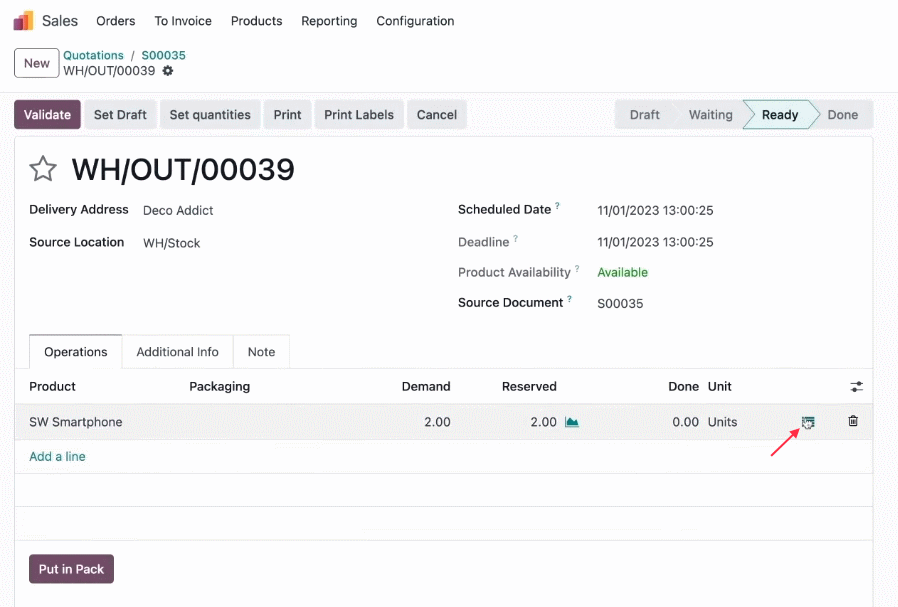Open the Orders menu
This screenshot has height=607, width=898.
click(x=116, y=21)
